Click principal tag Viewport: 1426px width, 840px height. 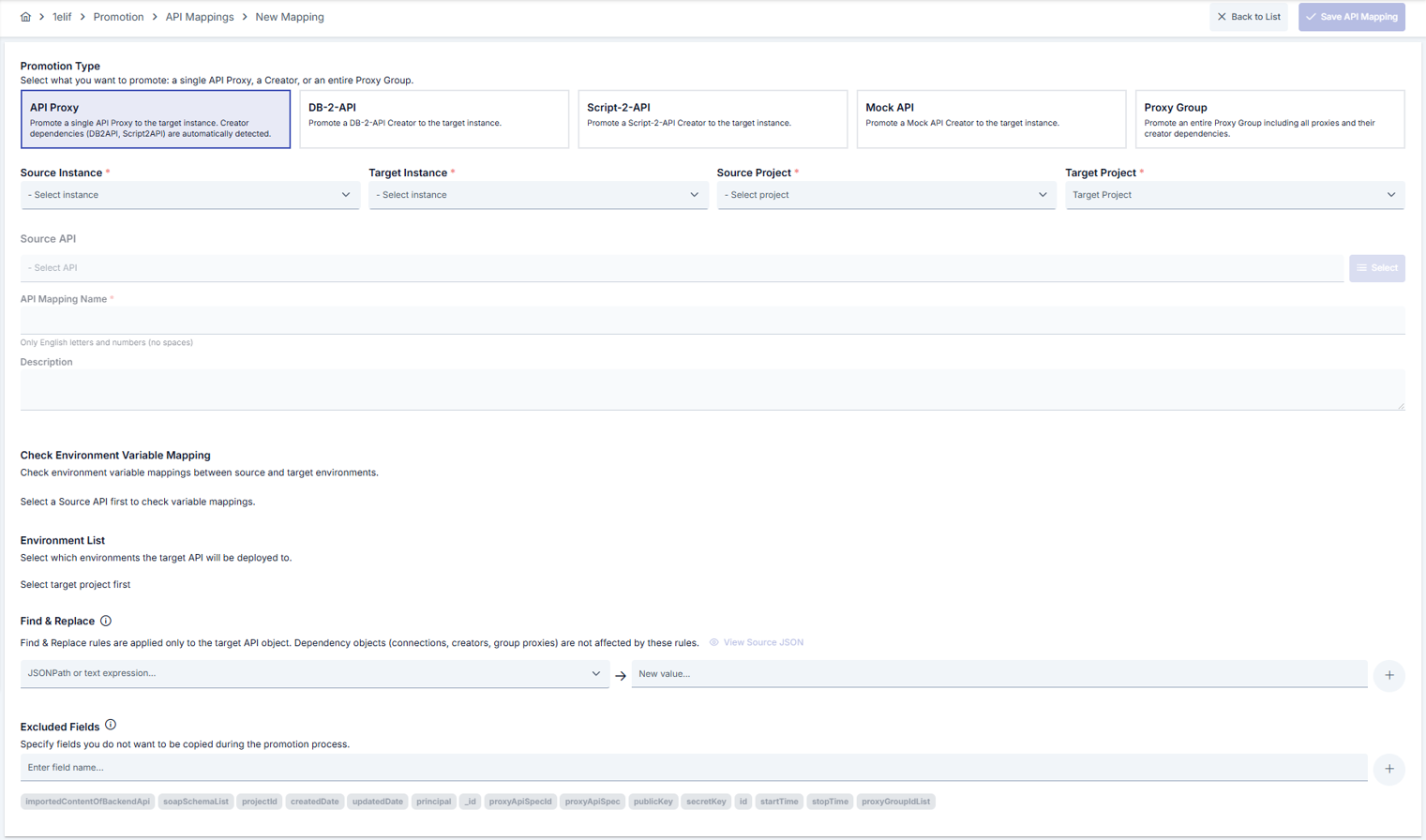point(434,802)
